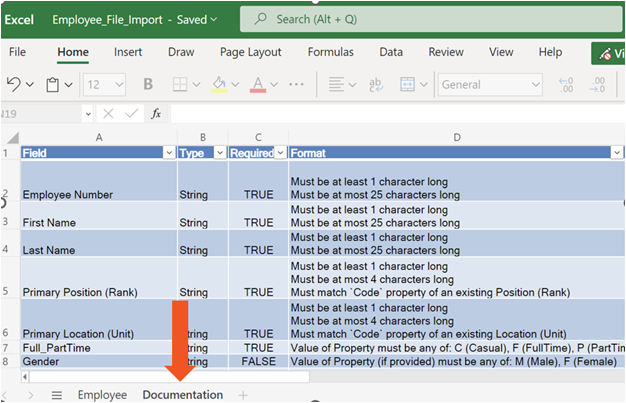Image resolution: width=626 pixels, height=403 pixels.
Task: Open the More font options ellipsis
Action: 296,84
